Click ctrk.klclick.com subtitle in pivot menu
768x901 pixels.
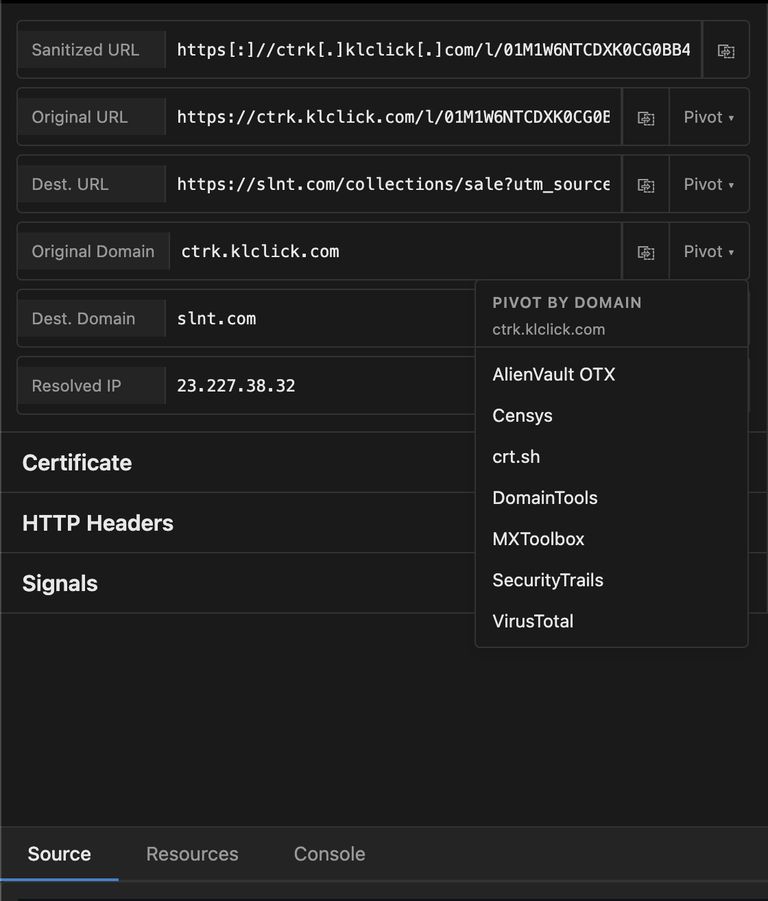coord(549,329)
